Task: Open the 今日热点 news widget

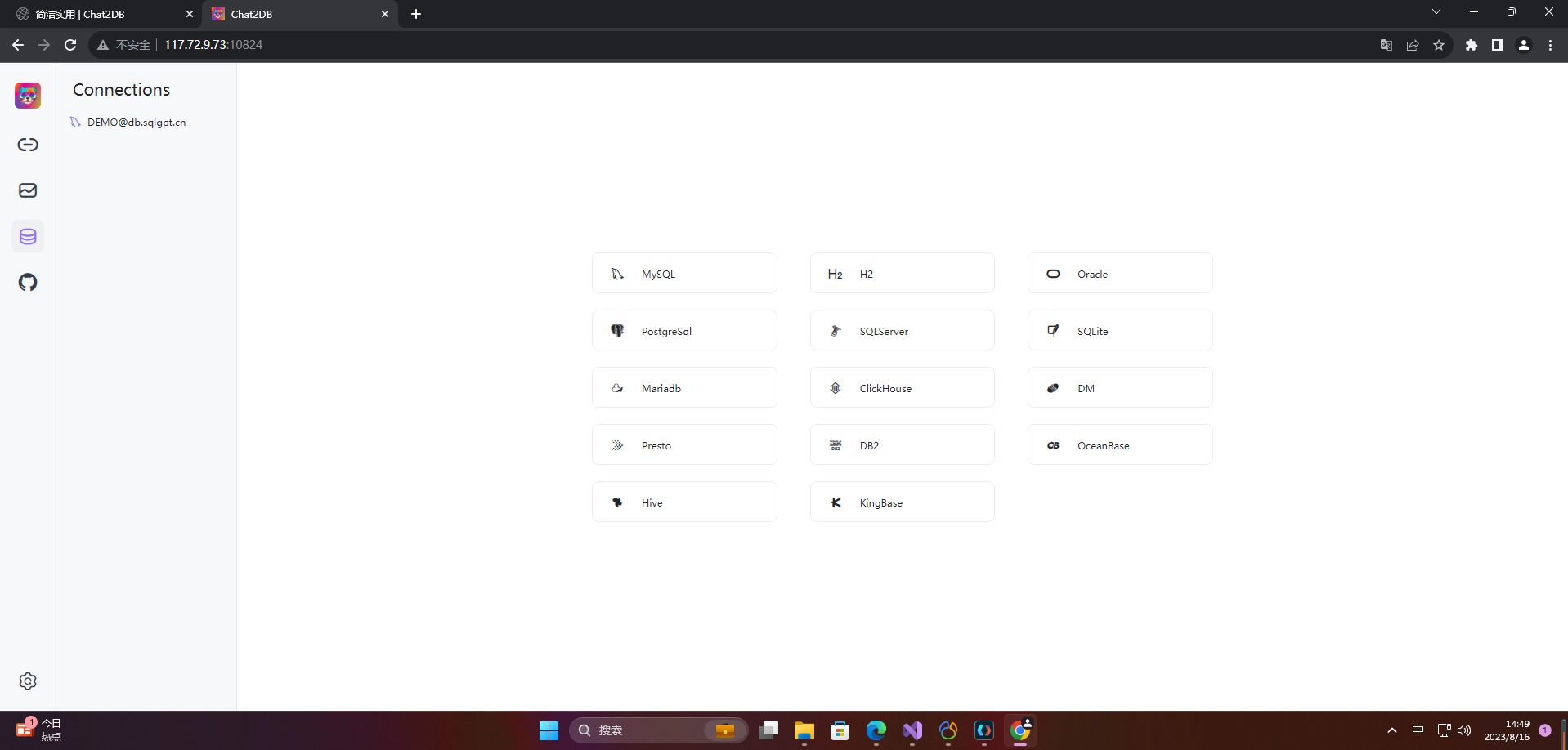Action: (39, 730)
